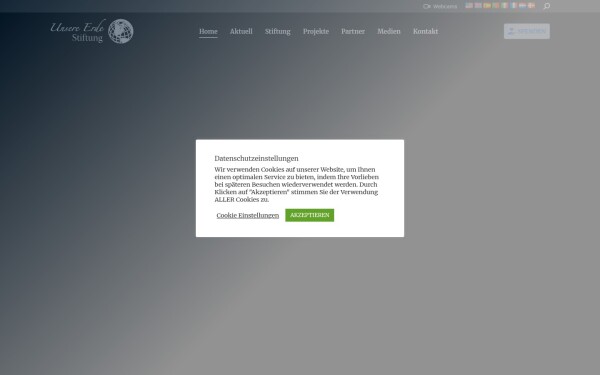The height and width of the screenshot is (375, 600).
Task: Open the Stiftung menu item
Action: (x=278, y=32)
